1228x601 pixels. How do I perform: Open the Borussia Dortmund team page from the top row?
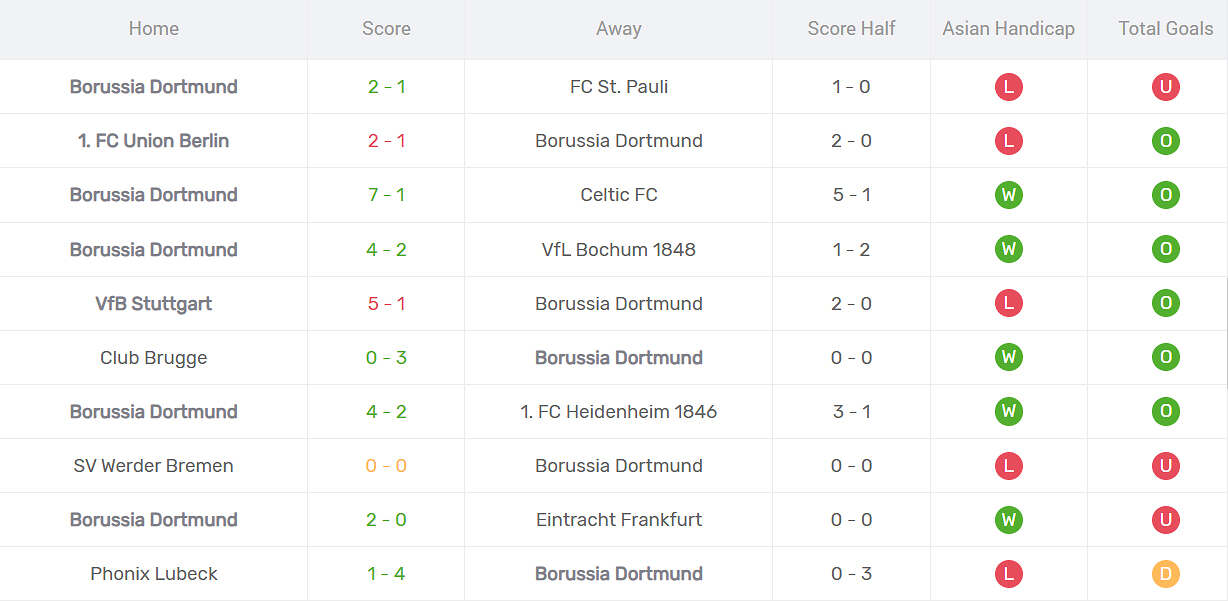click(153, 87)
